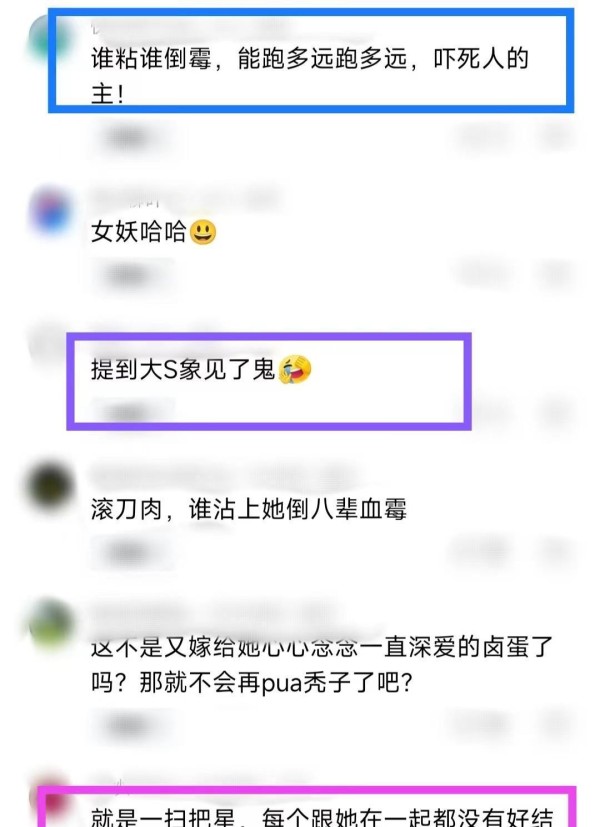Viewport: 600px width, 827px height.
Task: Open the dark avatar beside 滚刀肉 comment
Action: [x=50, y=486]
